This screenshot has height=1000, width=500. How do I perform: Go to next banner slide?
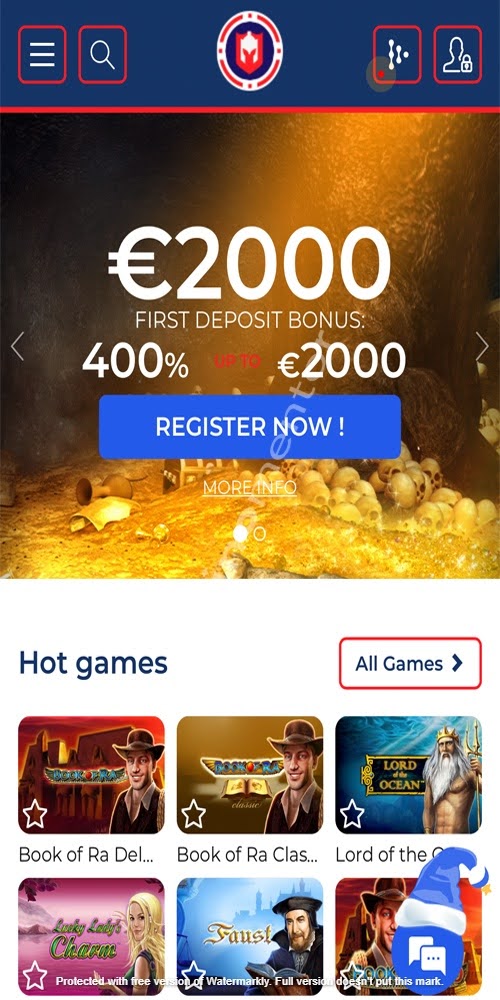(482, 346)
